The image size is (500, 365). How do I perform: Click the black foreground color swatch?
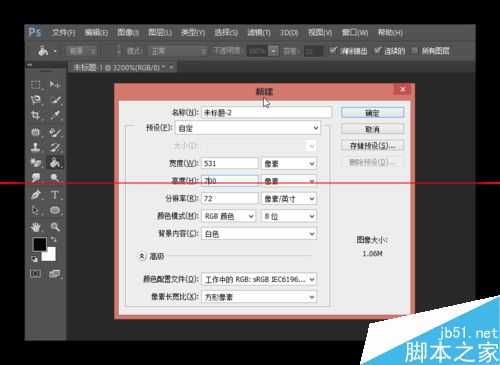40,245
